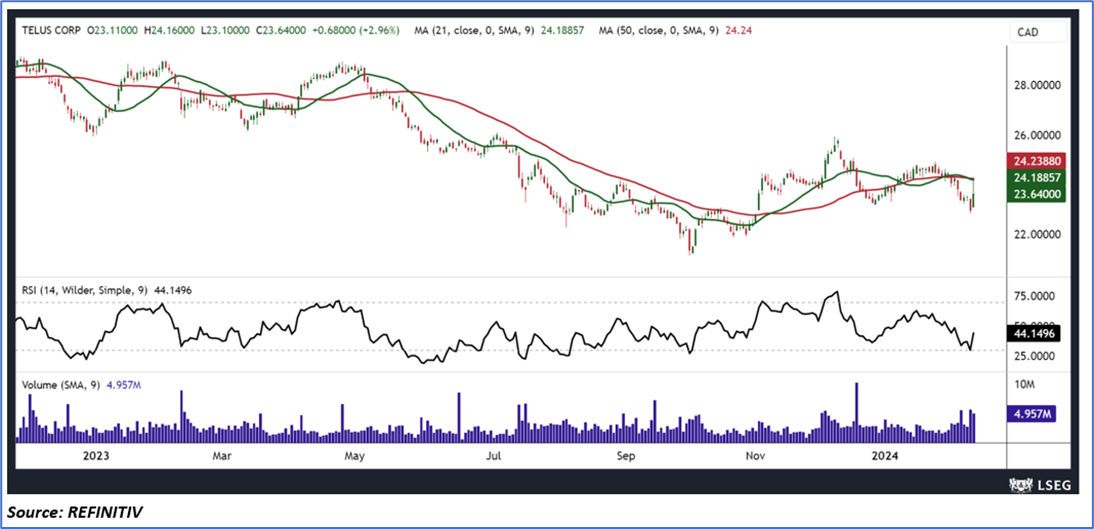Image resolution: width=1094 pixels, height=529 pixels.
Task: Click the H24.16000 high value
Action: click(x=169, y=31)
